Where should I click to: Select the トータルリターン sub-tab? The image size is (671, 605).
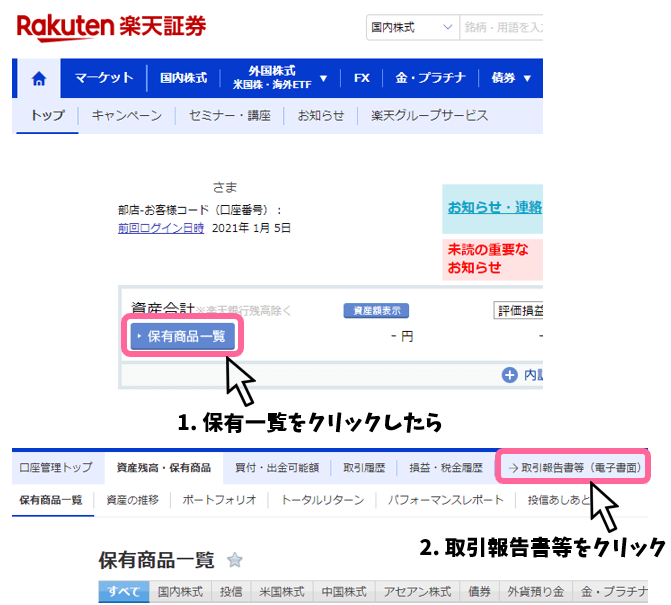[323, 500]
